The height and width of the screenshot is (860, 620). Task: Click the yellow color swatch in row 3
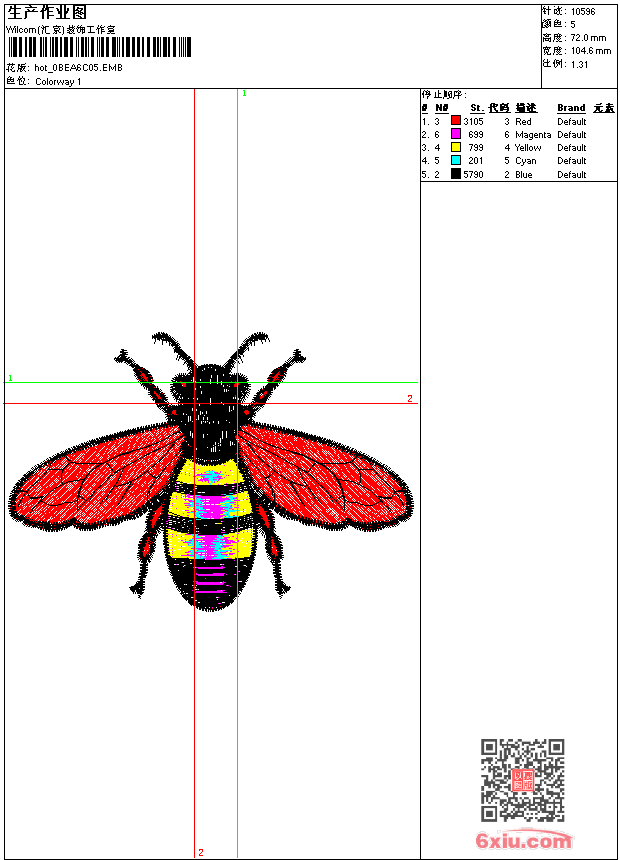455,147
